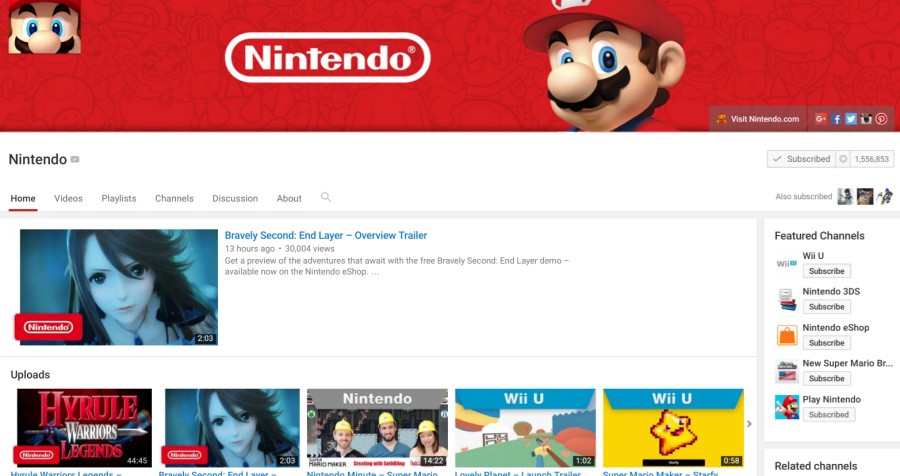Show next uploads with right chevron

click(x=749, y=424)
